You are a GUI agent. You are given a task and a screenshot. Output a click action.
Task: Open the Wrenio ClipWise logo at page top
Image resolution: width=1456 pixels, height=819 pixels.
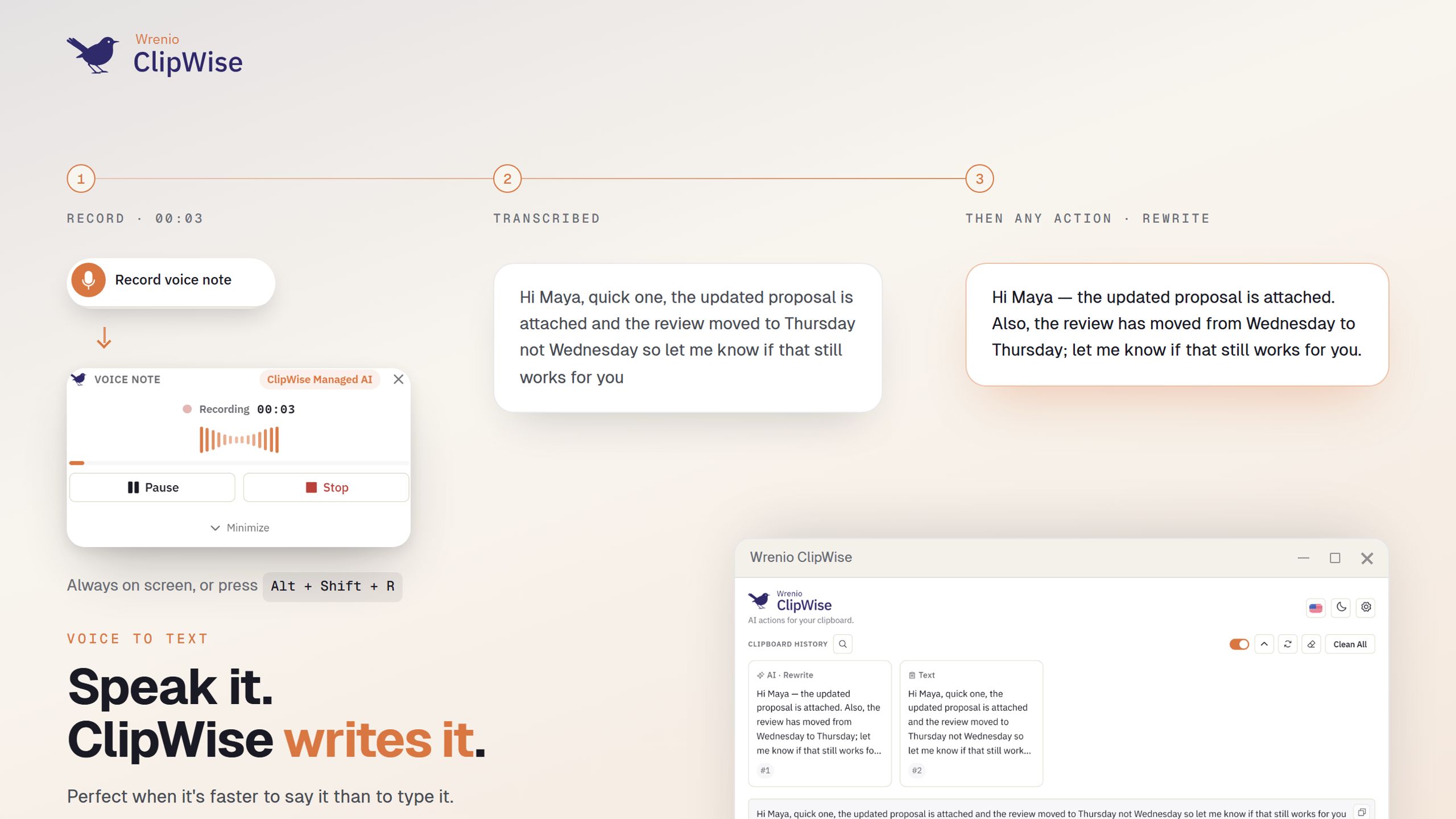tap(155, 55)
